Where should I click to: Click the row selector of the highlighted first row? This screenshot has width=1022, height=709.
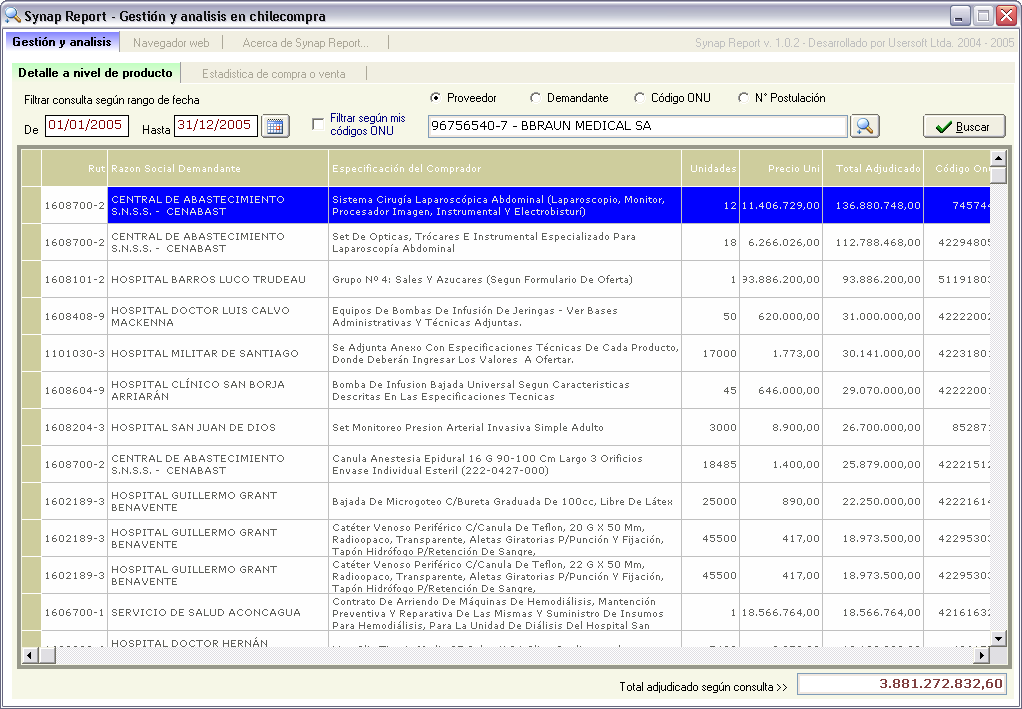tap(31, 205)
